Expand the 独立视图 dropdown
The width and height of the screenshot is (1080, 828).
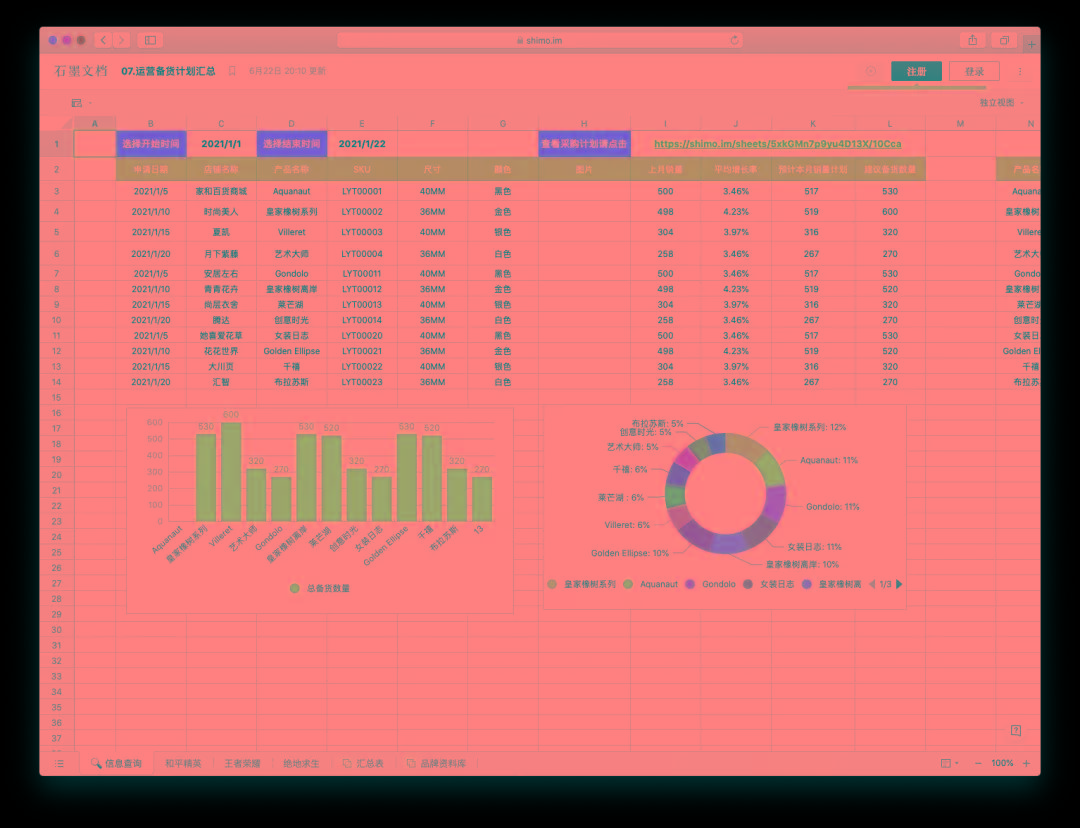coord(1001,103)
